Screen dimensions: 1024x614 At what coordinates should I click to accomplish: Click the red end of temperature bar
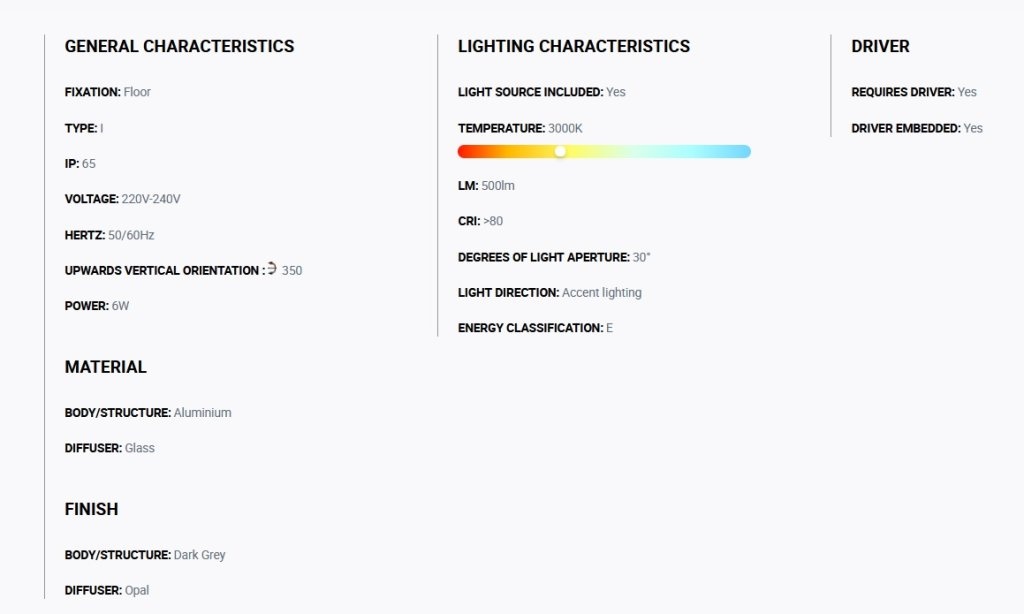467,152
